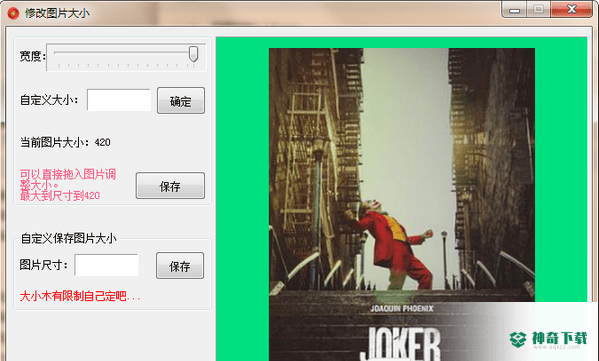599x361 pixels.
Task: Click the green canvas left of the poster
Action: (x=243, y=199)
